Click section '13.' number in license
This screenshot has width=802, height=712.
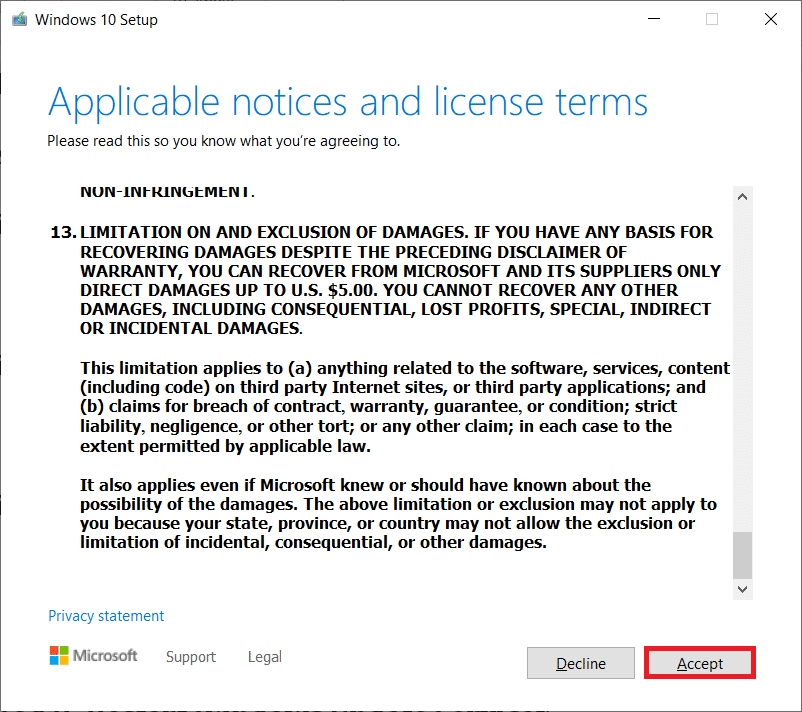tap(63, 232)
